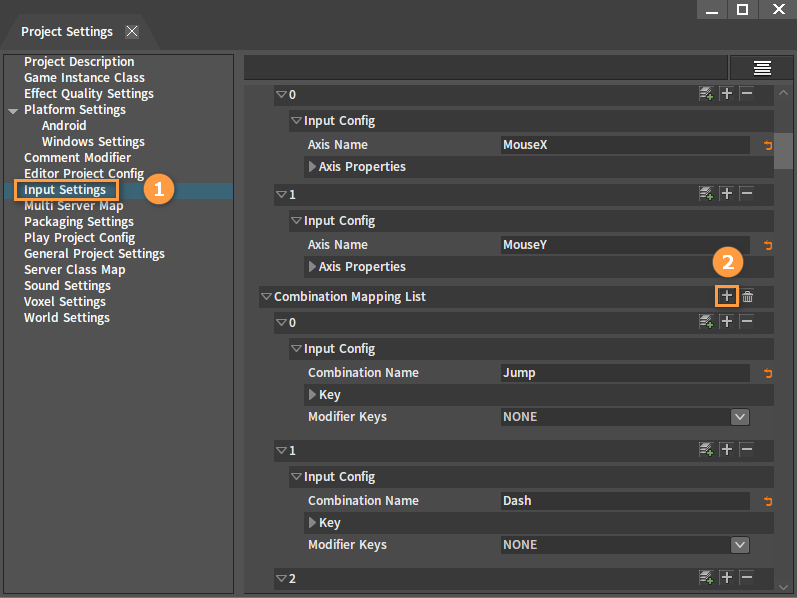Insert element at Dash combination entry 1

[x=727, y=450]
